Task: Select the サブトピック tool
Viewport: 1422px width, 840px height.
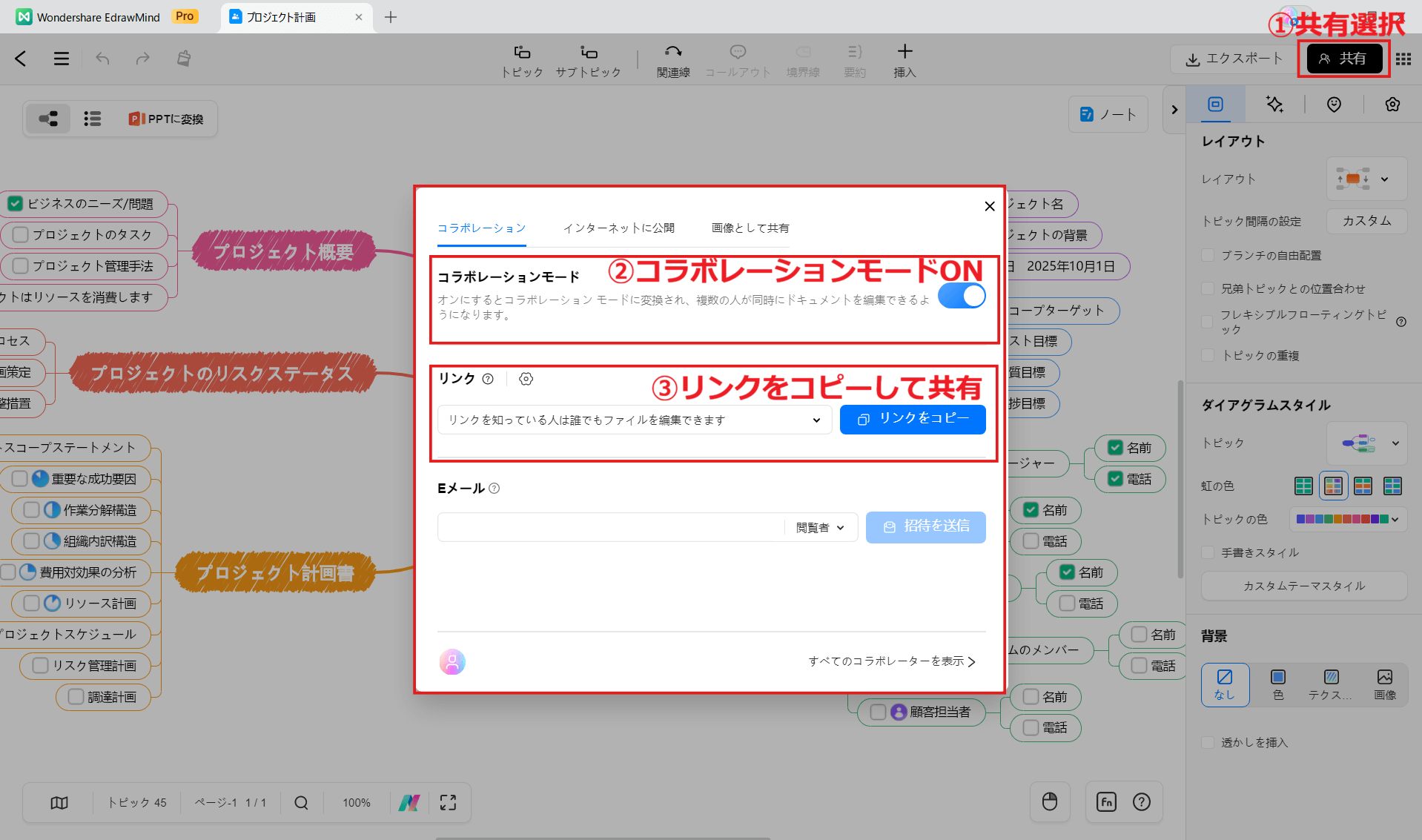Action: point(588,59)
